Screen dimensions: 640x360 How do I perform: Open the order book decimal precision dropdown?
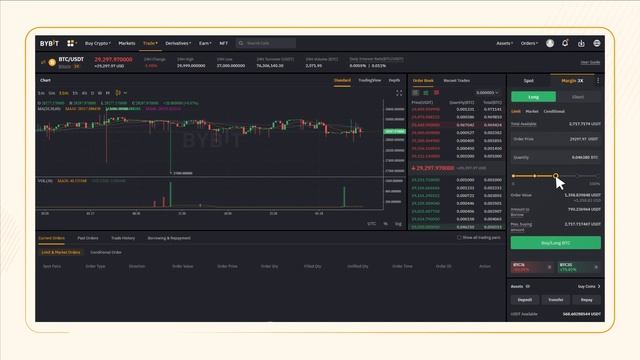click(487, 93)
